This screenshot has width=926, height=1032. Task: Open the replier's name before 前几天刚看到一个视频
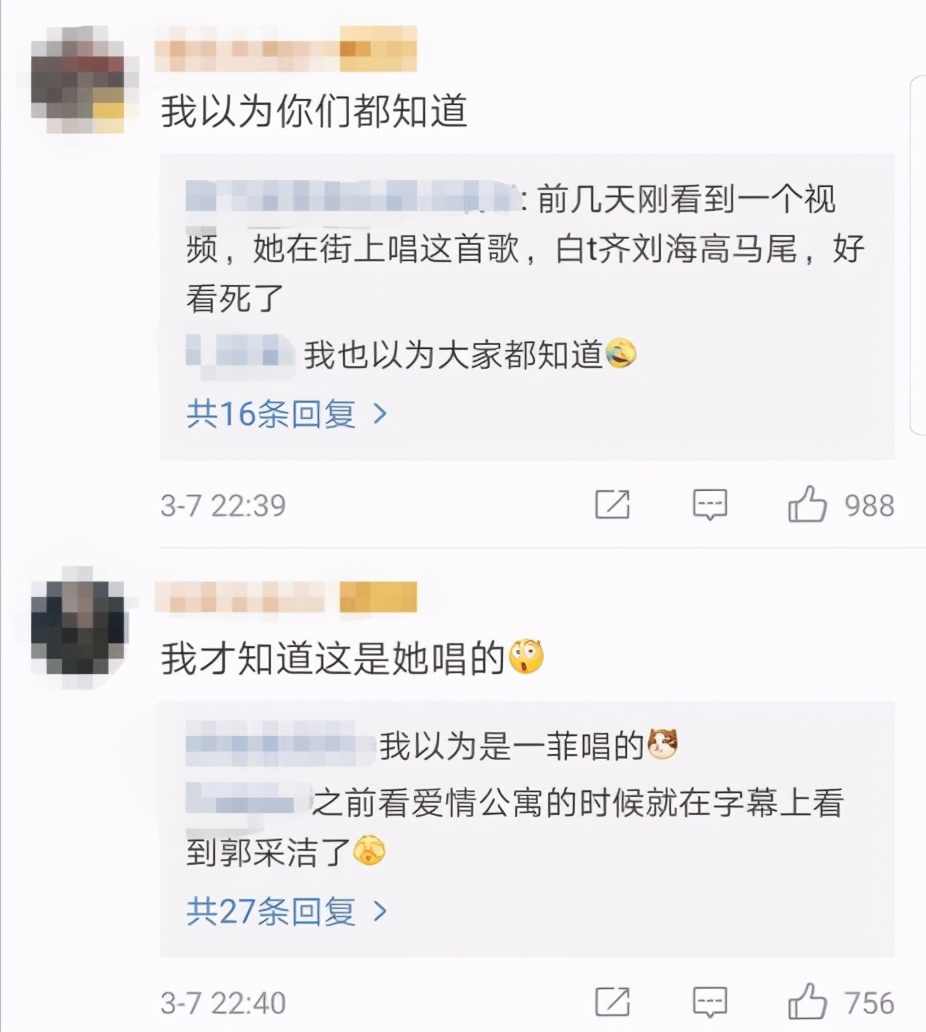coord(353,195)
